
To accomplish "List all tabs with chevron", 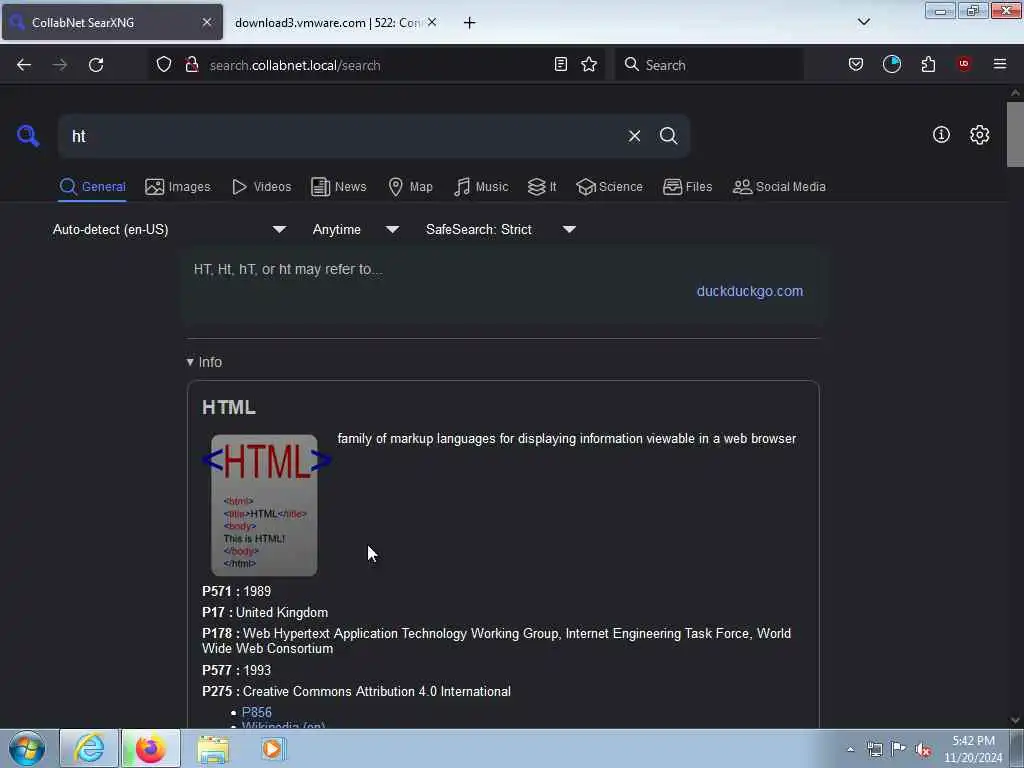I will click(863, 22).
